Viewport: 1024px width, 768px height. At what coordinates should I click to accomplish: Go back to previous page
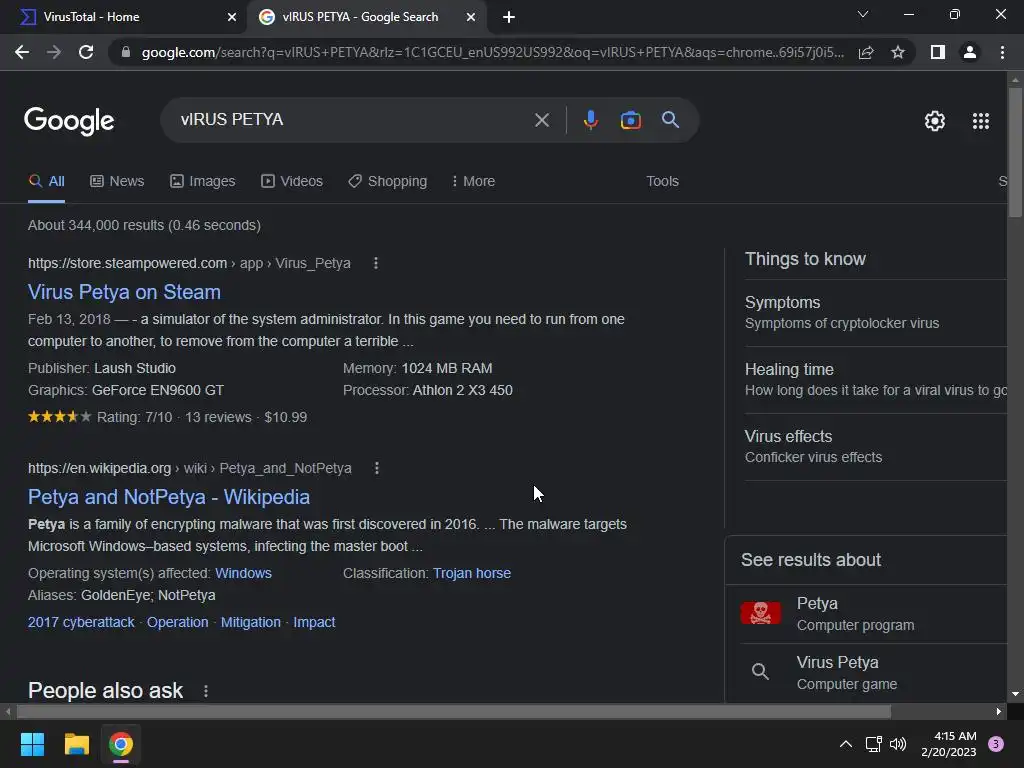pyautogui.click(x=22, y=52)
